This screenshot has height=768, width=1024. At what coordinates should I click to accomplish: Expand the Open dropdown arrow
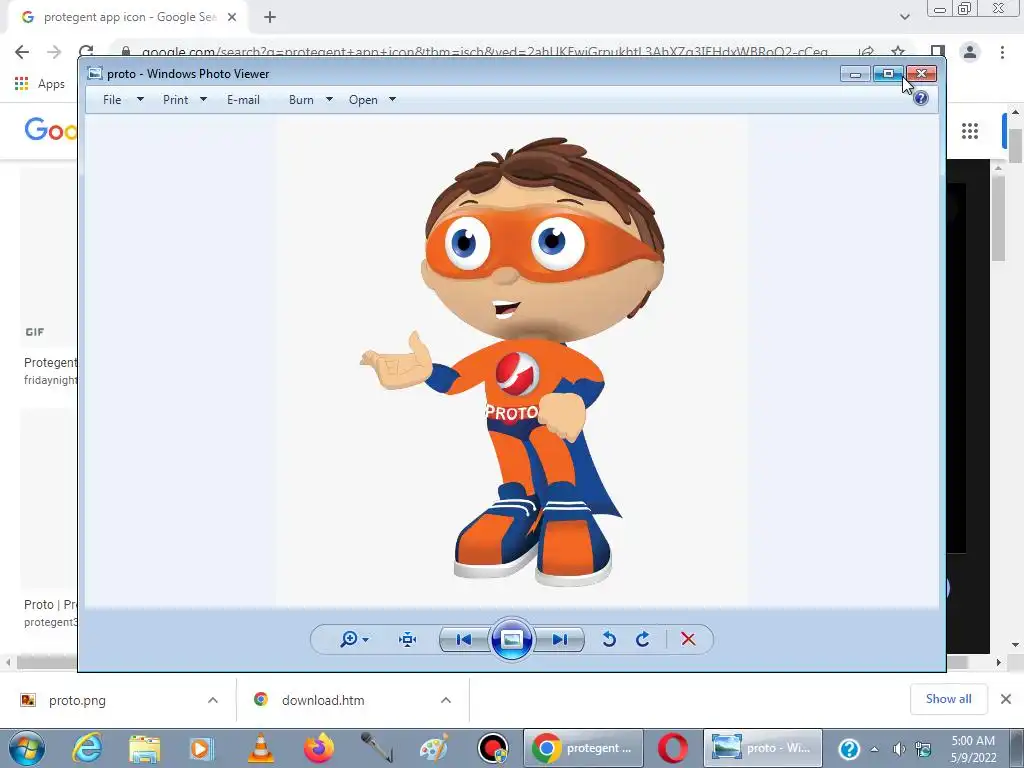tap(392, 99)
